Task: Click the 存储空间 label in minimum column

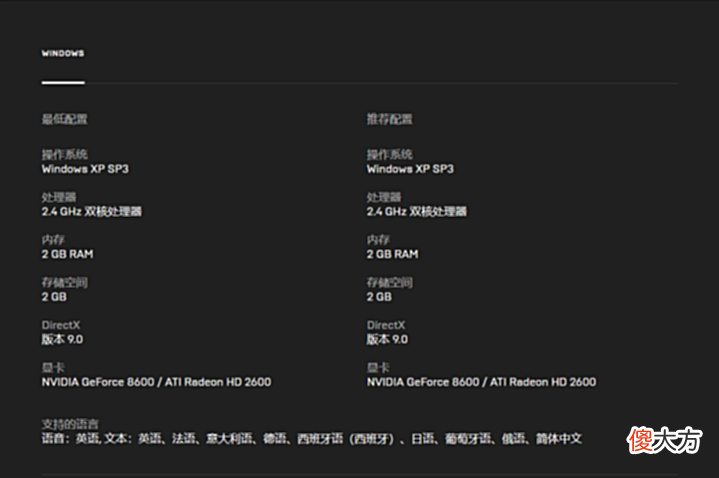Action: tap(65, 283)
